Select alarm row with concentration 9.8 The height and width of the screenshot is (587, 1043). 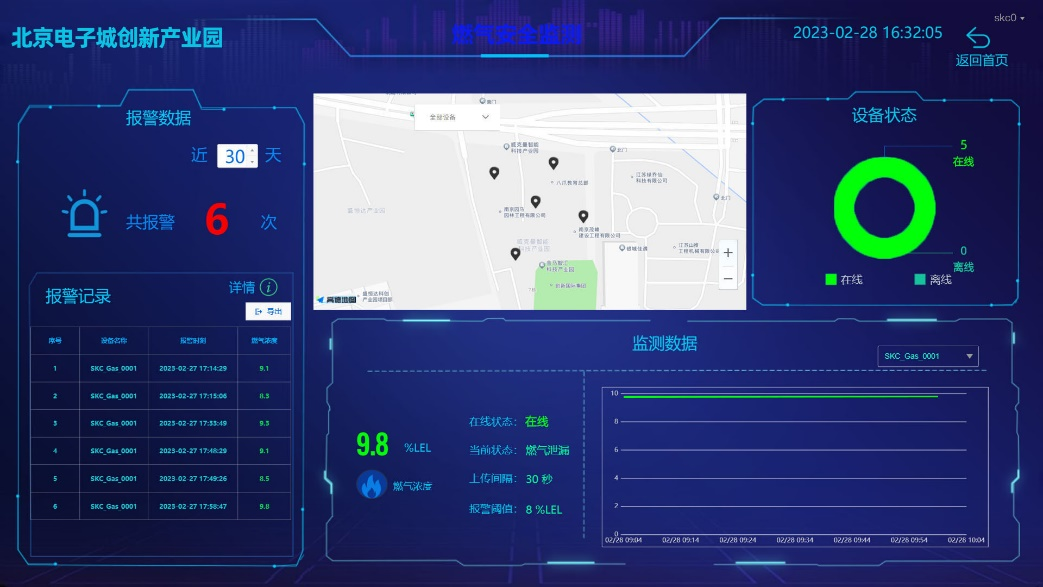point(161,506)
